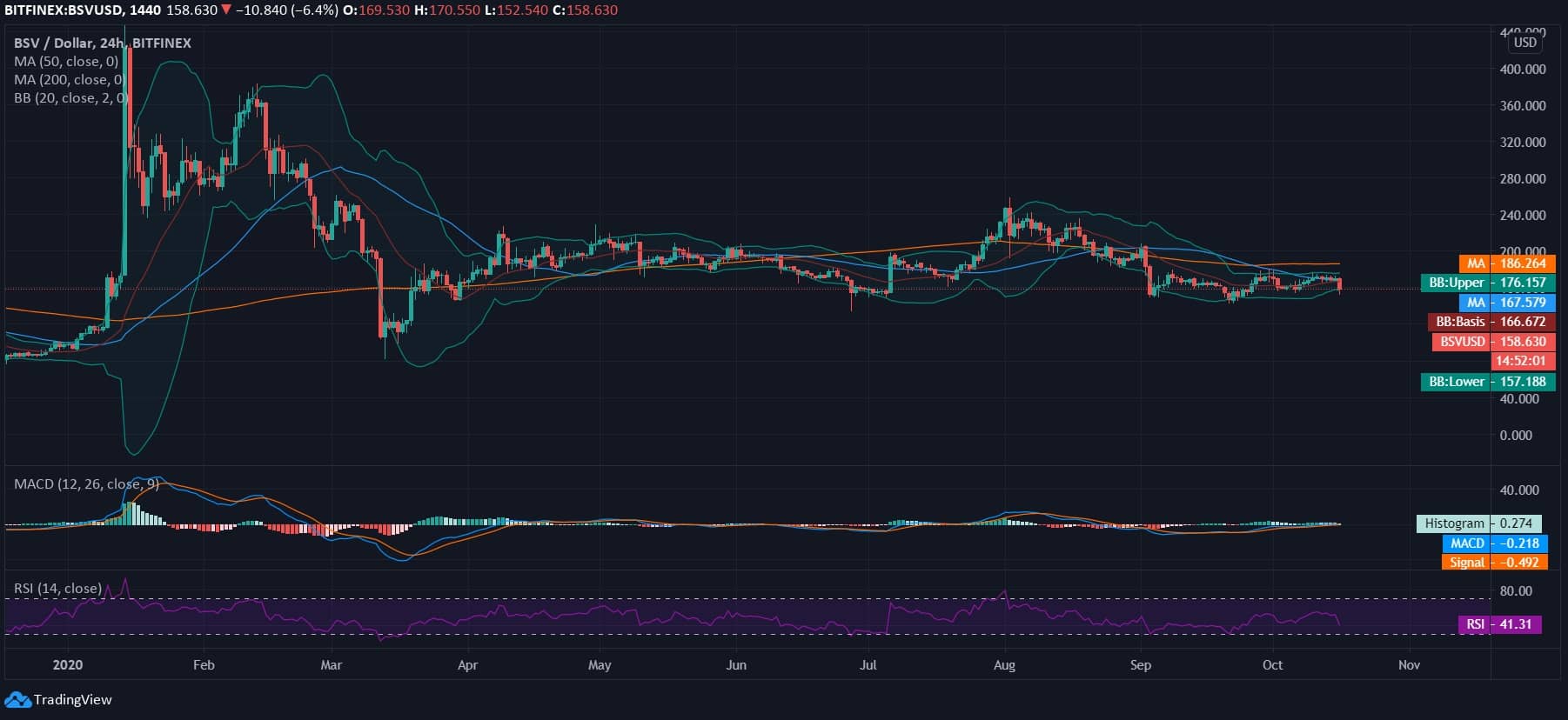This screenshot has width=1568, height=720.
Task: Click the 40.000 MACD axis label
Action: pyautogui.click(x=1519, y=490)
